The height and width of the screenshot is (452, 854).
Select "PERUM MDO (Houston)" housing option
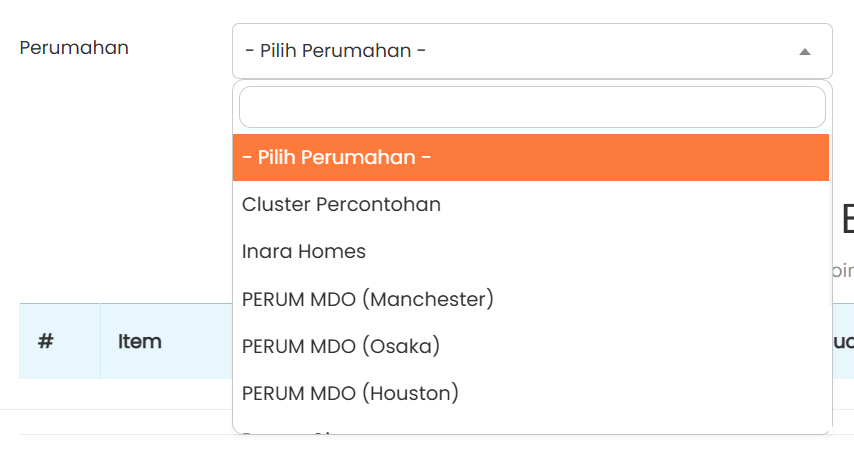[350, 392]
